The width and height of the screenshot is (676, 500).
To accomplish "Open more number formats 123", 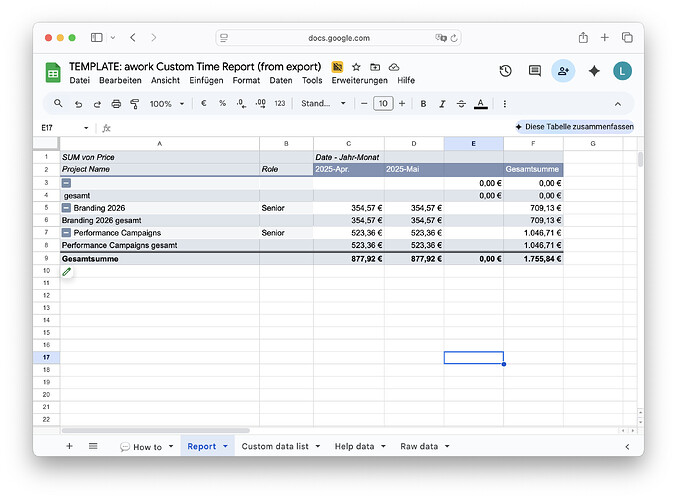I will [x=280, y=103].
